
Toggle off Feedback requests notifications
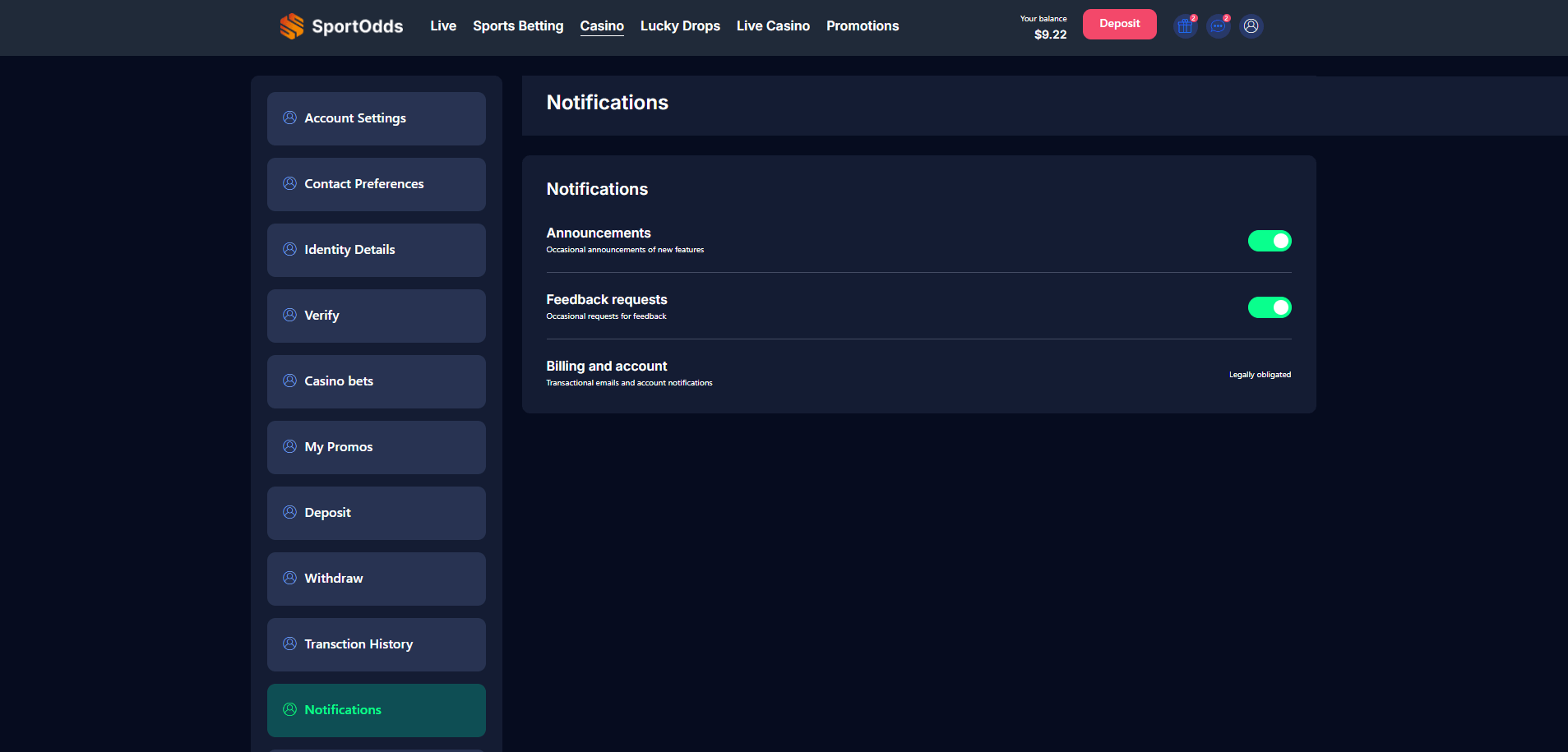[1270, 307]
